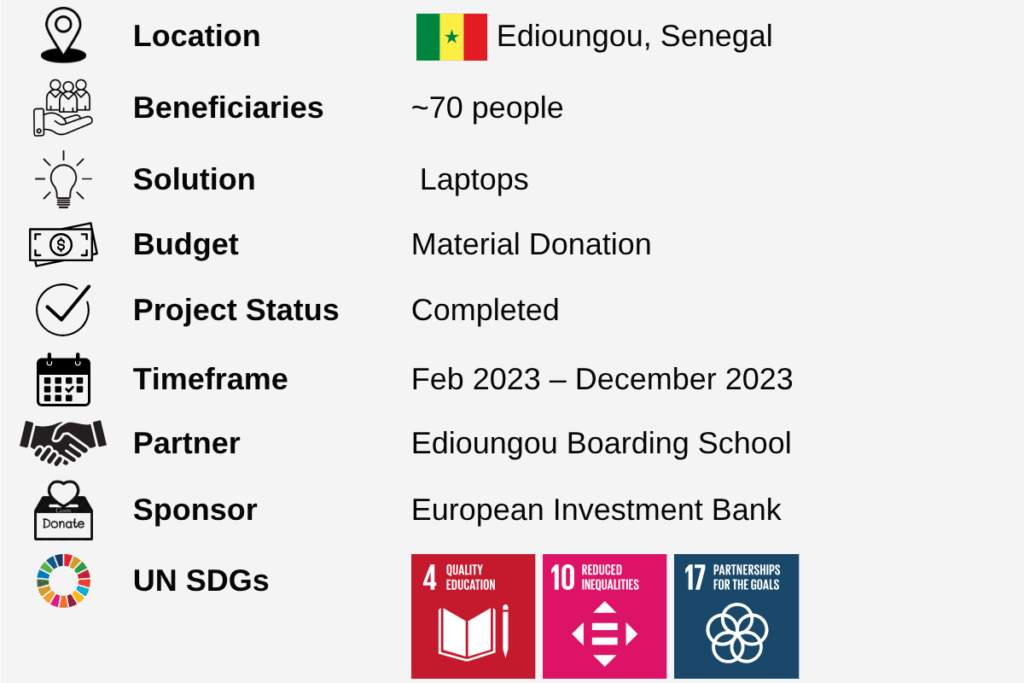Screen dimensions: 1024x683
Task: Click the European Investment Bank sponsor text
Action: tap(596, 510)
